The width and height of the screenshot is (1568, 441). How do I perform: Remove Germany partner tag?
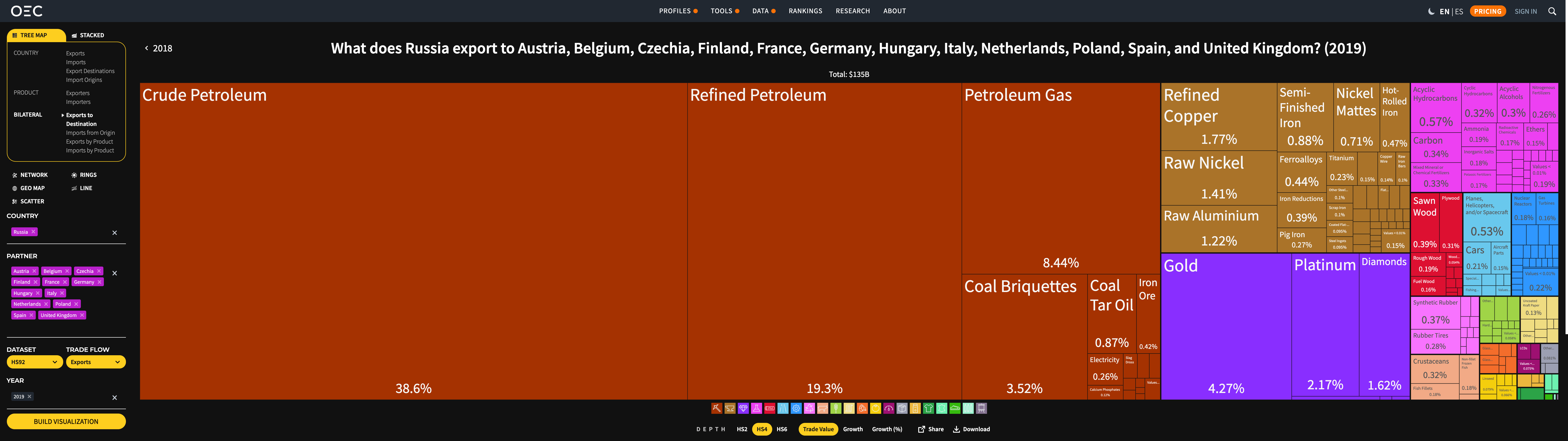[99, 282]
